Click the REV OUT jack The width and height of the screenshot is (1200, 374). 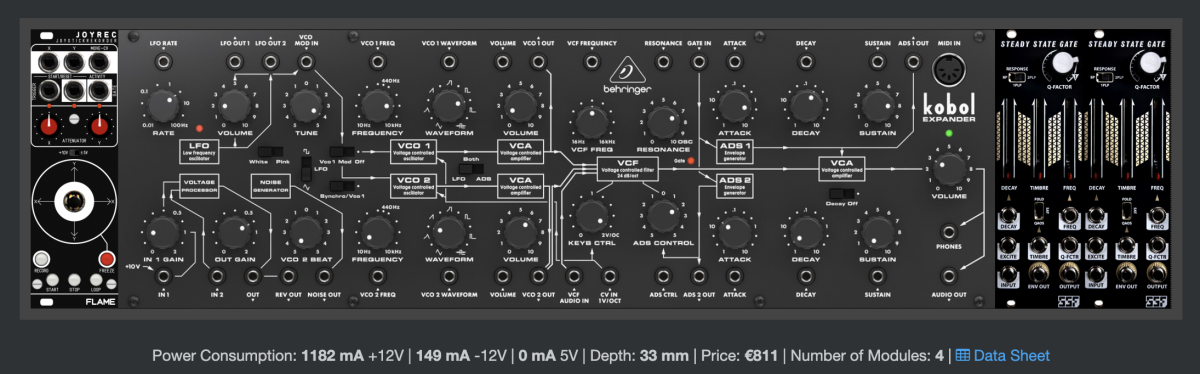click(288, 277)
